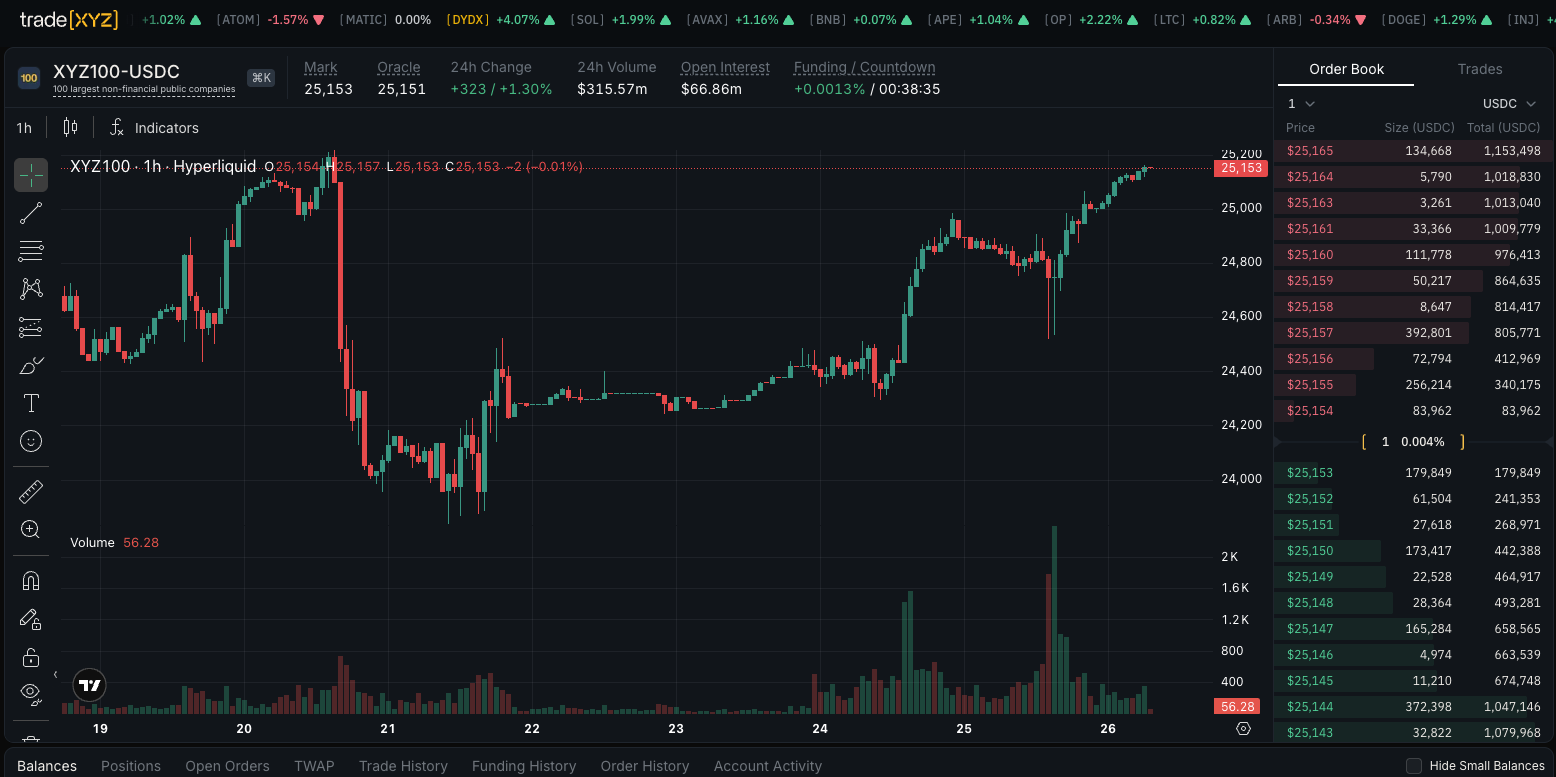The image size is (1556, 777).
Task: Click the Indicators button
Action: pos(155,128)
